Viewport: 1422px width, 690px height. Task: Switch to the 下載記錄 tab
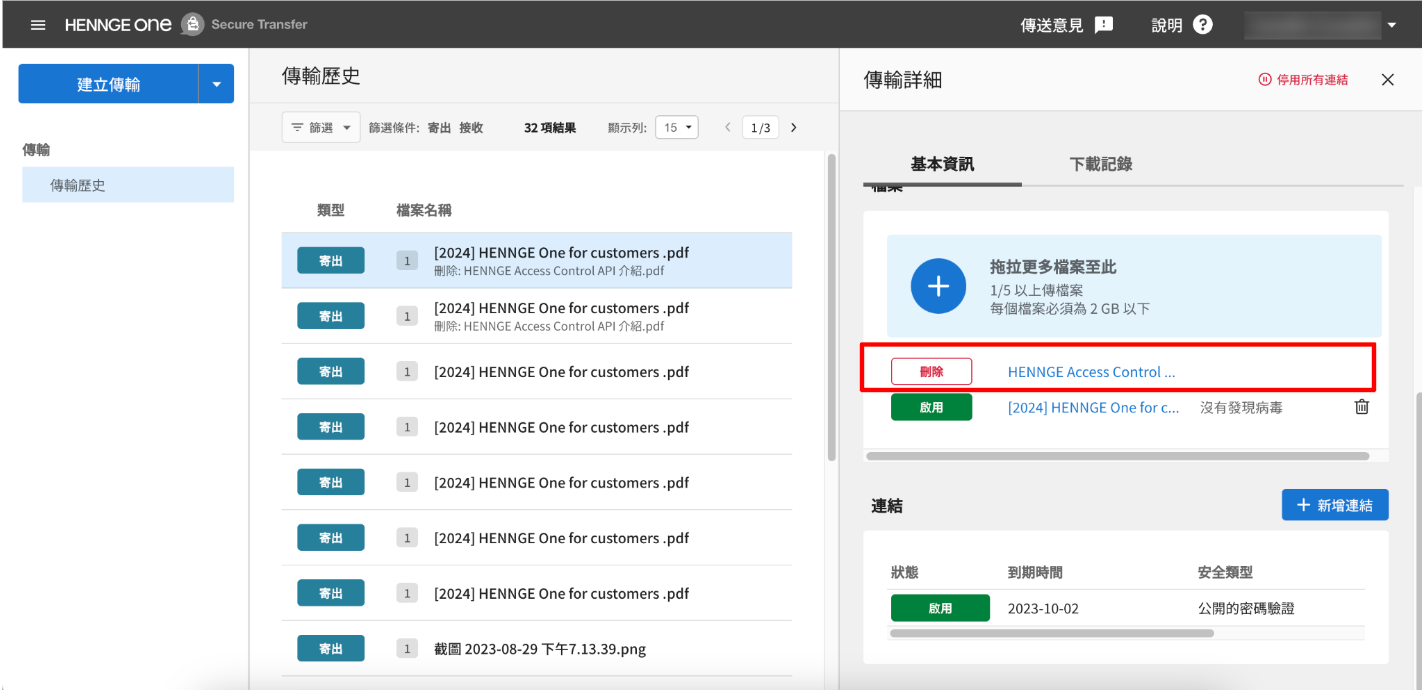1101,164
